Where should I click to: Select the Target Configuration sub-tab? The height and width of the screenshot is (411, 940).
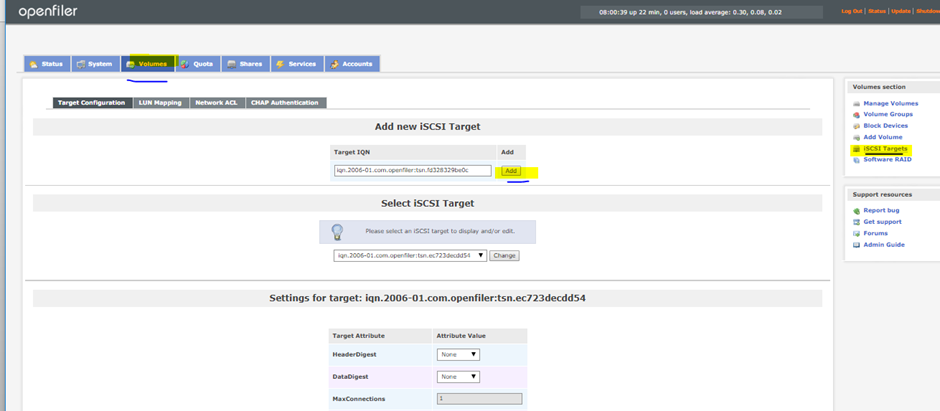(92, 103)
